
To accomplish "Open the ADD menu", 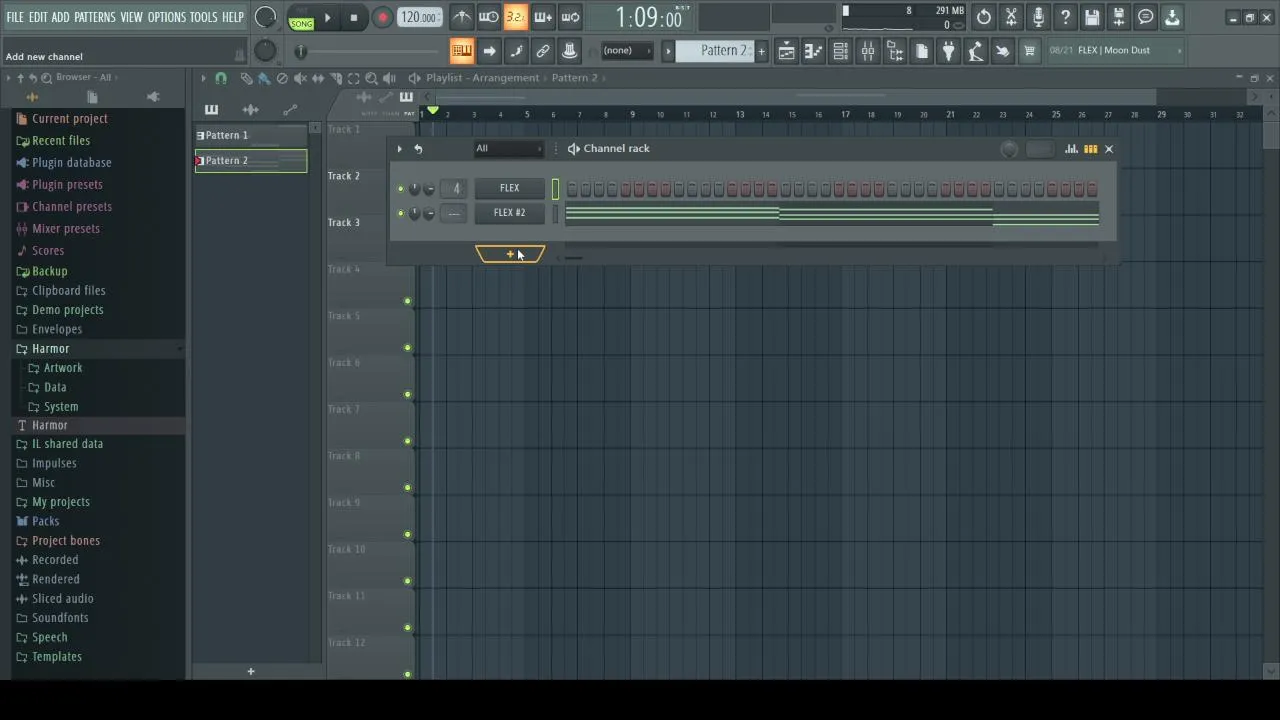I will [61, 17].
